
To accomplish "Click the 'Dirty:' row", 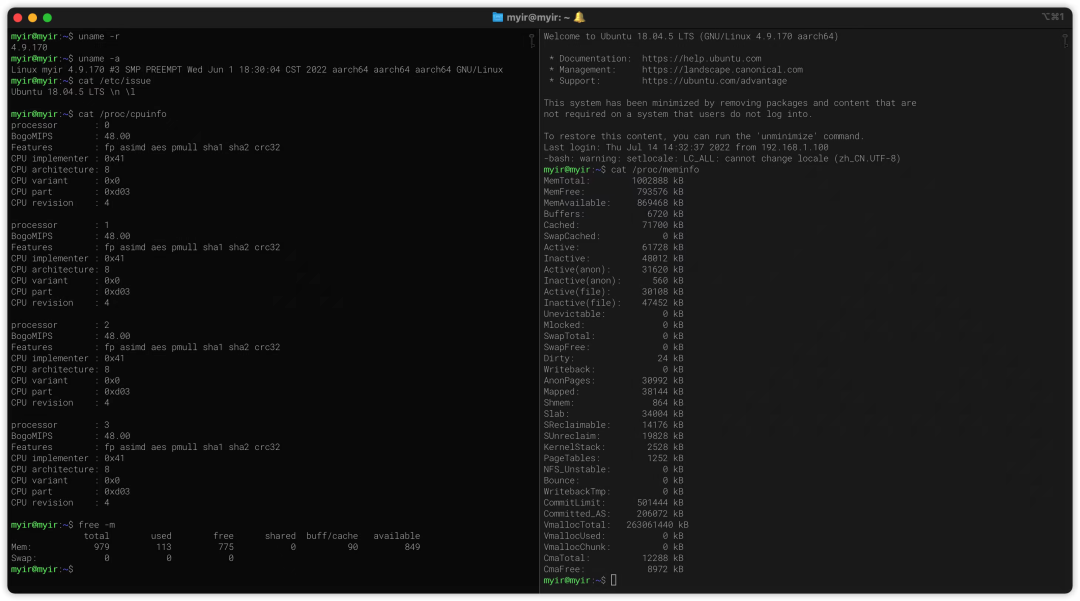I will [613, 359].
